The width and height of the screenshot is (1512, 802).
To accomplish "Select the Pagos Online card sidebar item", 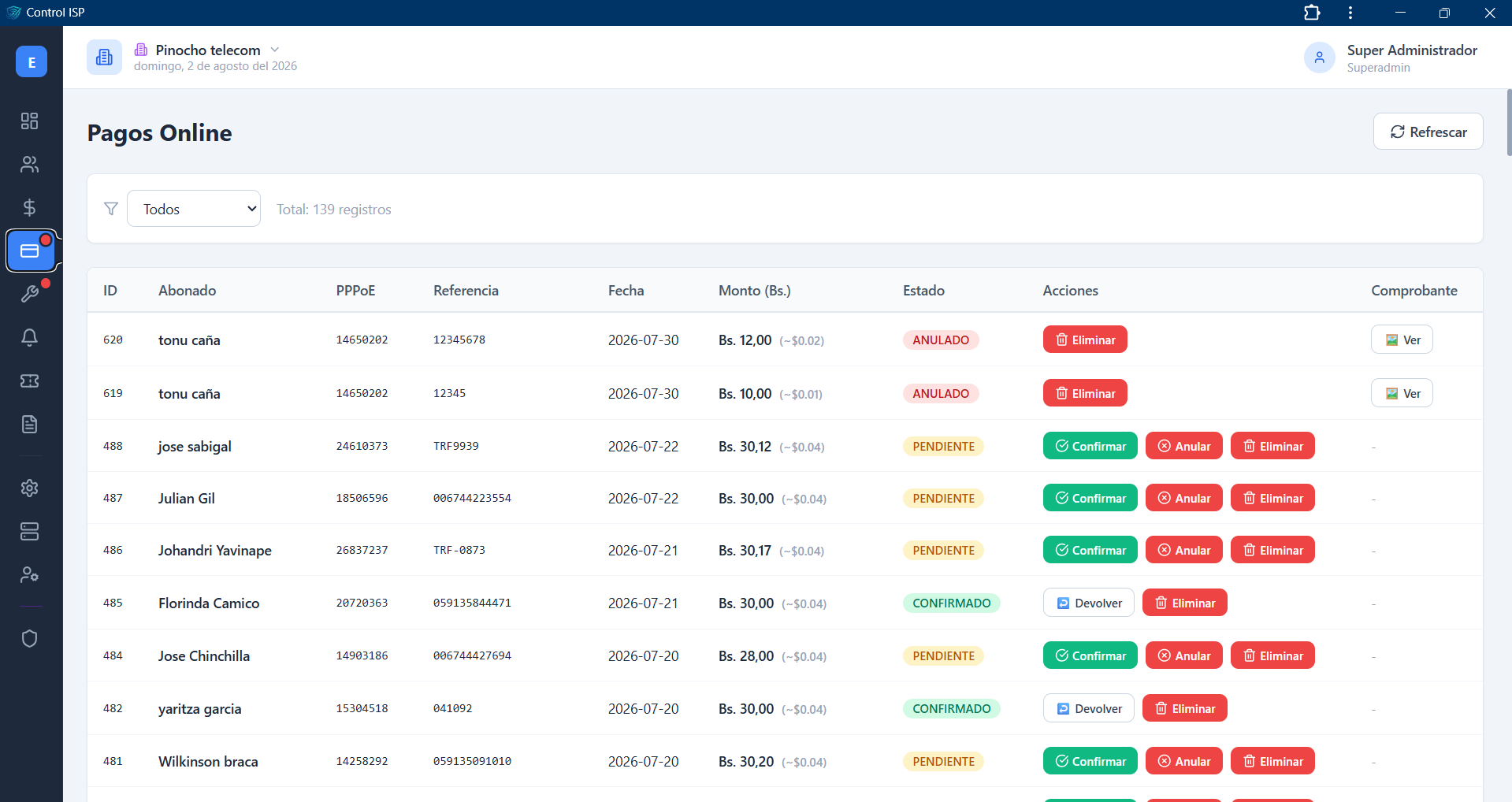I will (30, 251).
